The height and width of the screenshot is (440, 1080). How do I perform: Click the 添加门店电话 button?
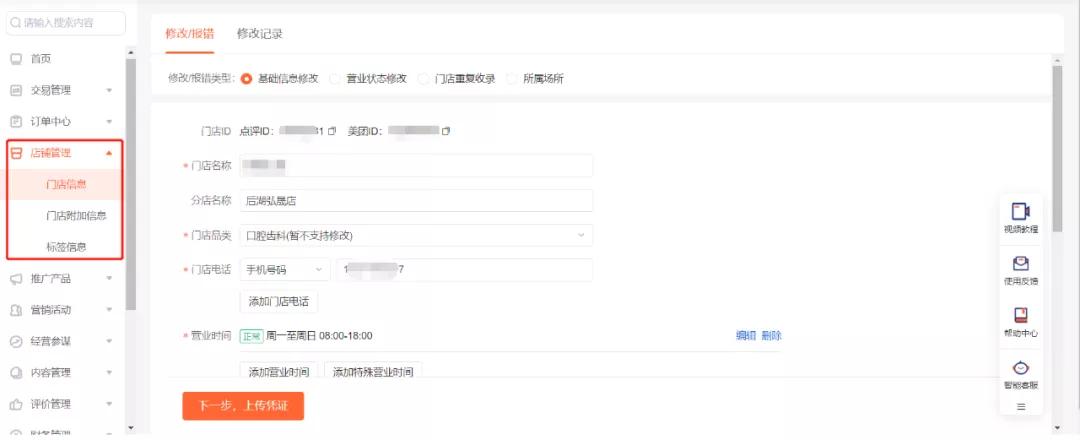279,302
